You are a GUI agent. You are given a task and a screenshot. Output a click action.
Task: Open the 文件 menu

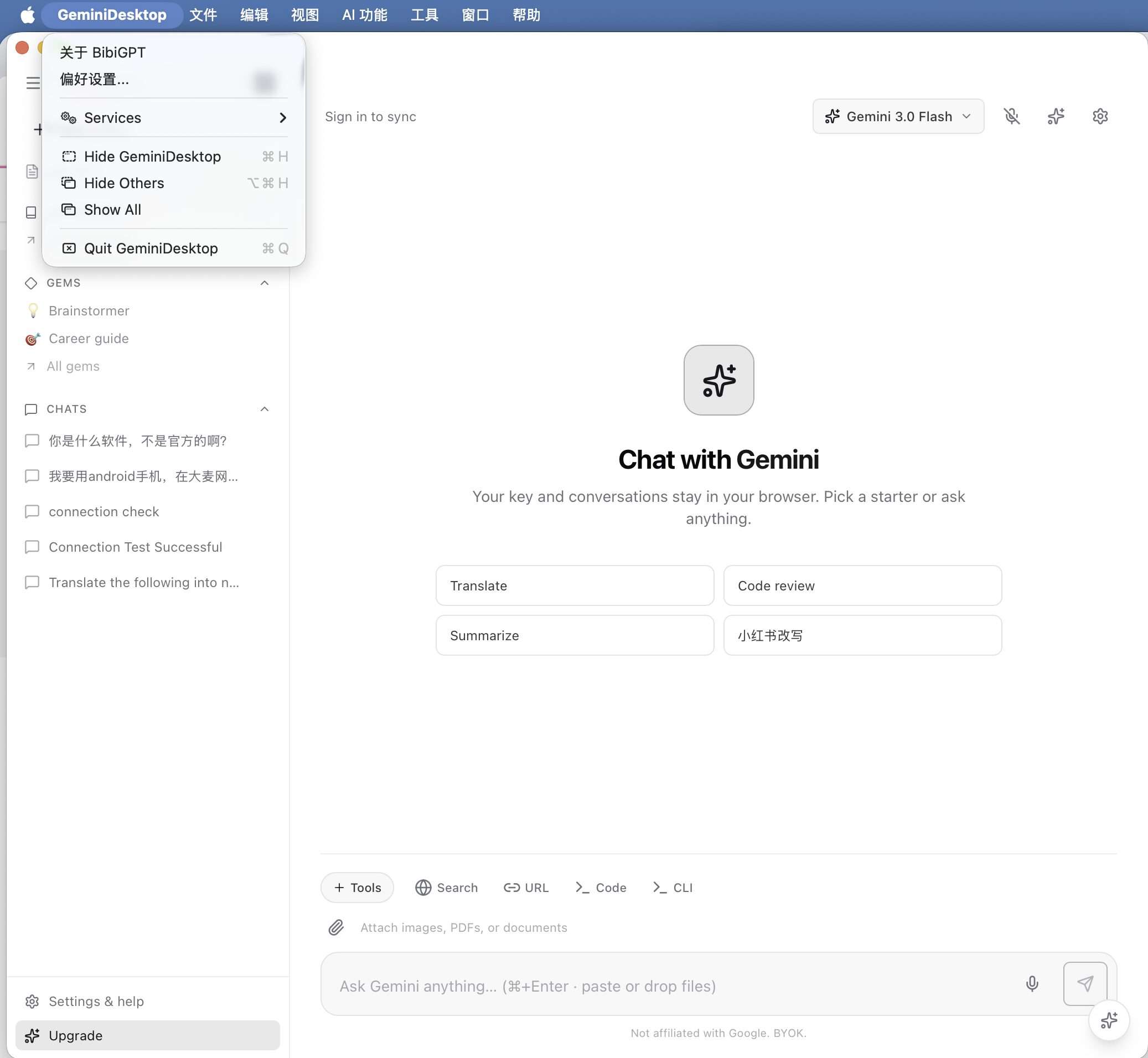coord(203,15)
